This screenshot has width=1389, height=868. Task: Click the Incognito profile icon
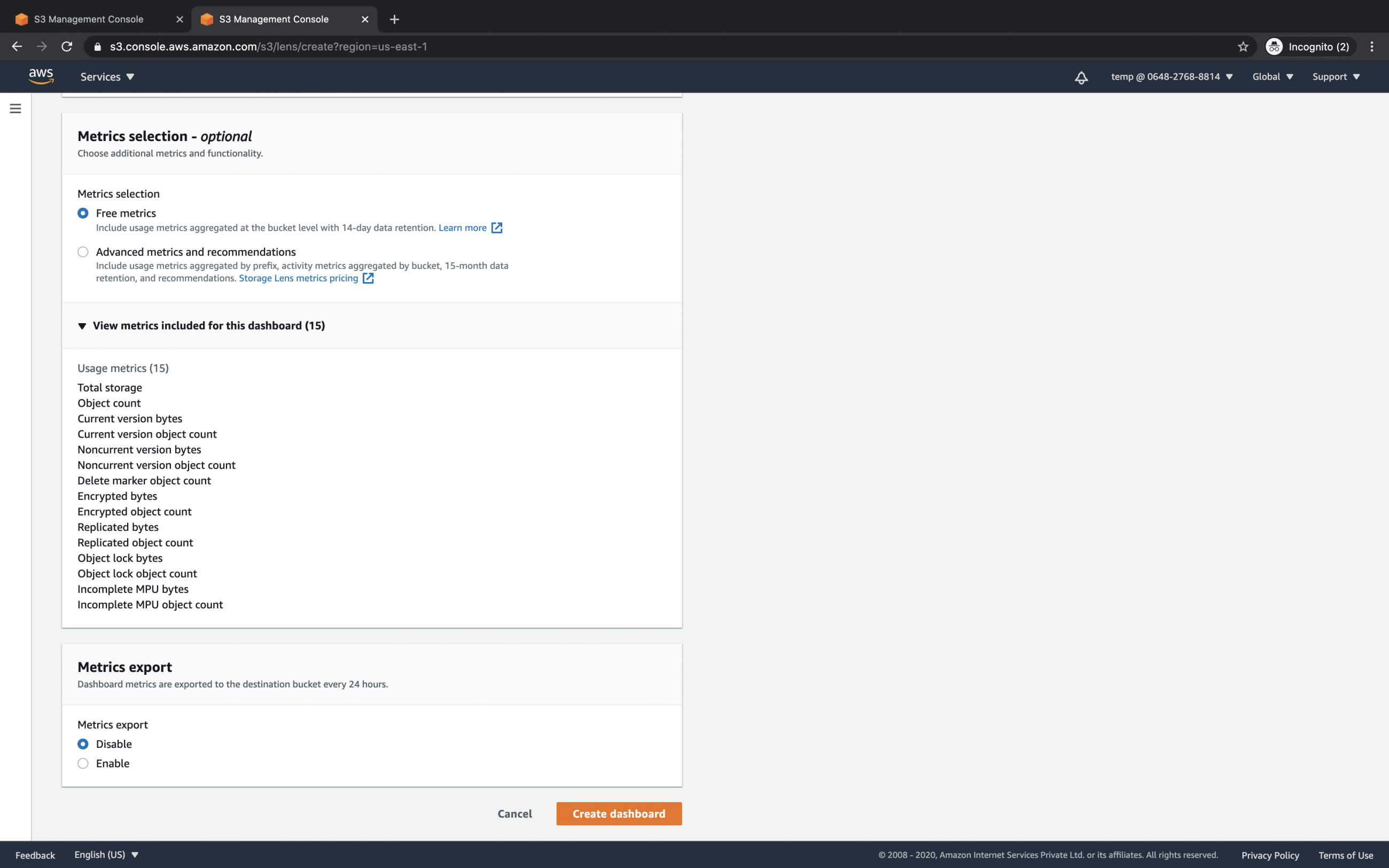tap(1275, 46)
